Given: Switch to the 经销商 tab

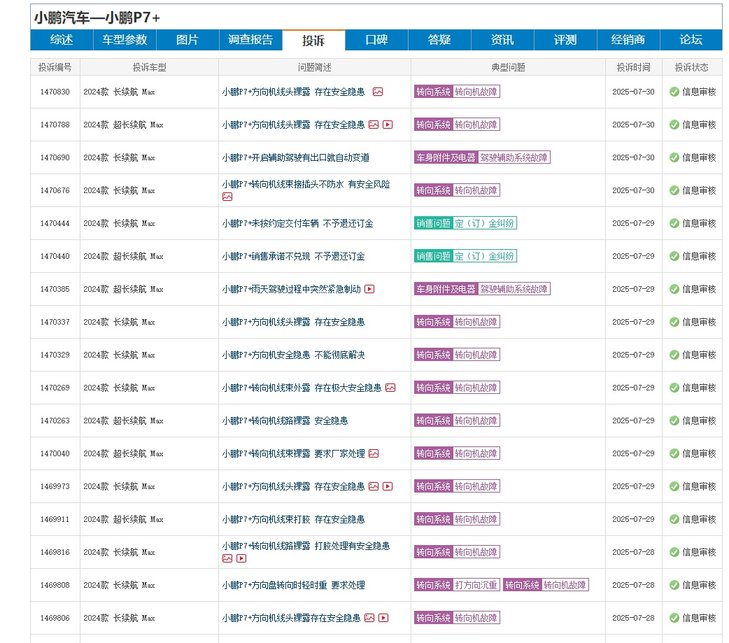Looking at the screenshot, I should pyautogui.click(x=628, y=40).
